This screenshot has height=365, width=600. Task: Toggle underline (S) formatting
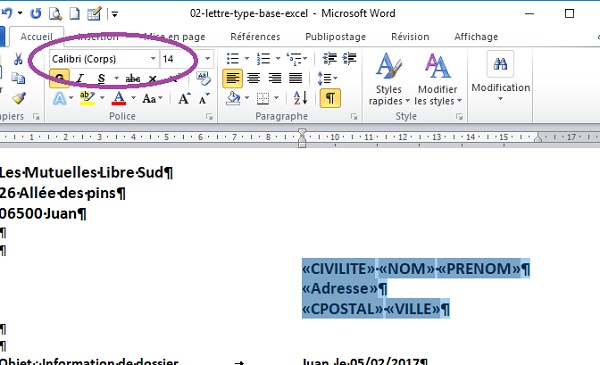101,78
